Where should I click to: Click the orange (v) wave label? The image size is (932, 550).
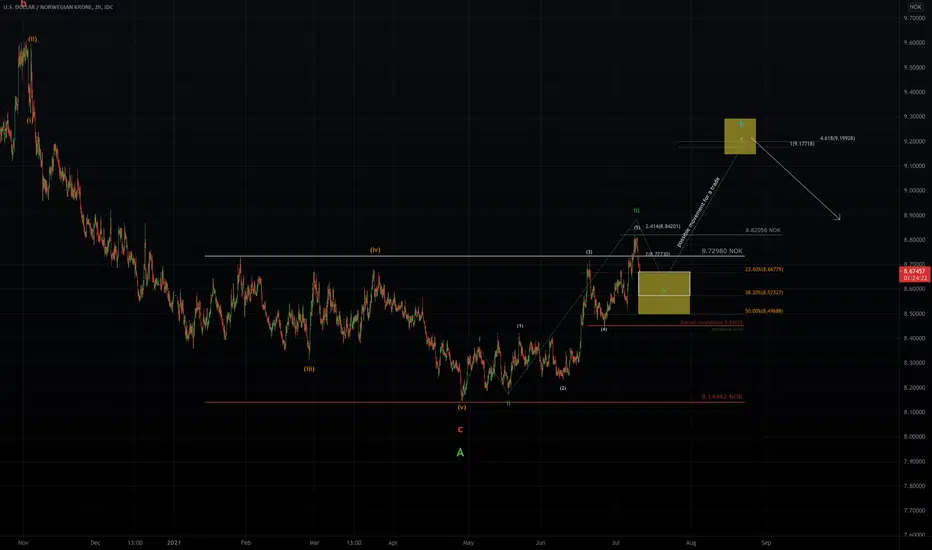click(462, 407)
